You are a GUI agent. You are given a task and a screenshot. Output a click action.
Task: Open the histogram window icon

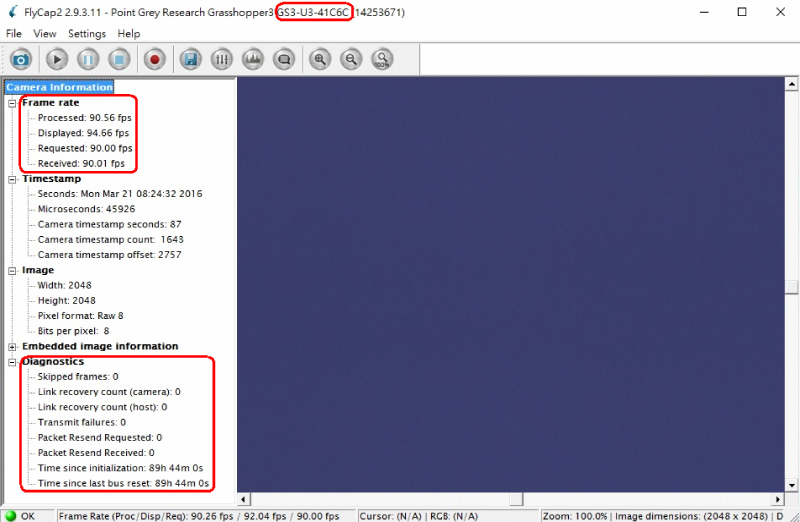(x=253, y=59)
